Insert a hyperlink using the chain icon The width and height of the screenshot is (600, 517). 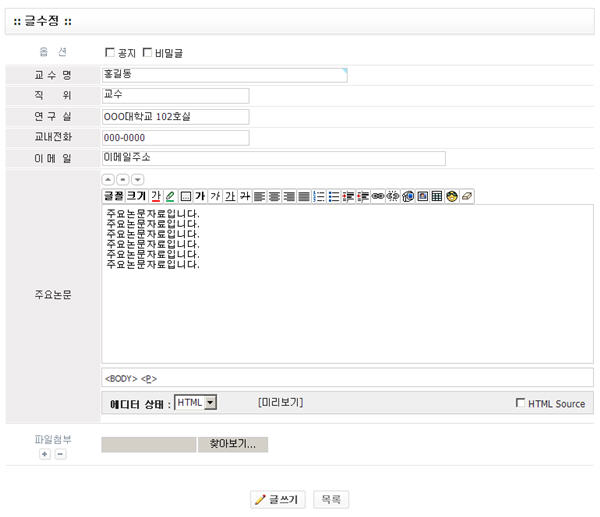coord(378,196)
